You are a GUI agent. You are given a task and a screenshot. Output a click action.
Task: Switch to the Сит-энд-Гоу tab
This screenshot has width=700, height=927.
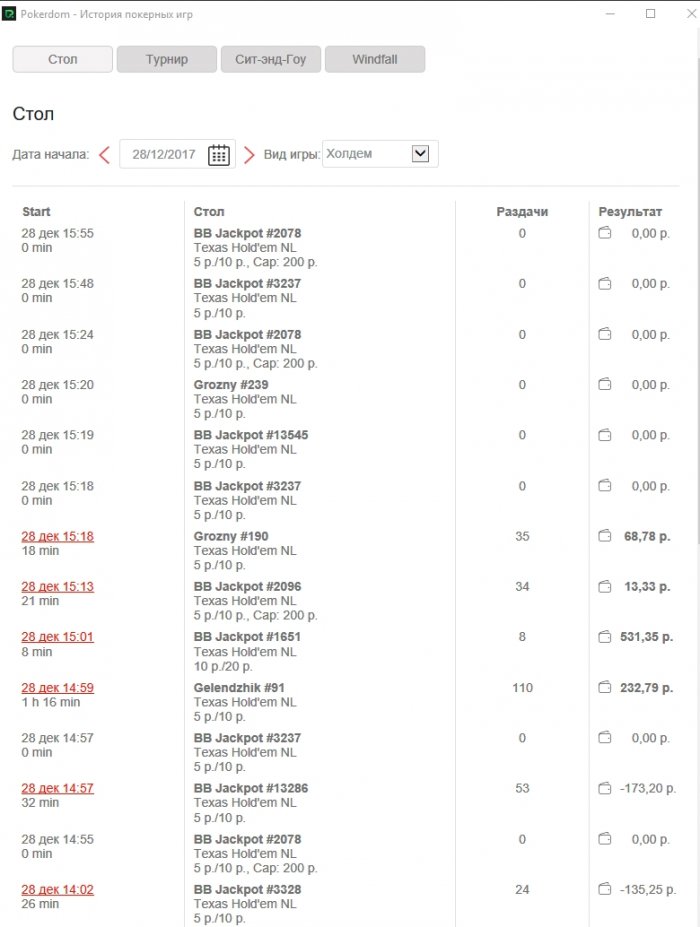(271, 60)
